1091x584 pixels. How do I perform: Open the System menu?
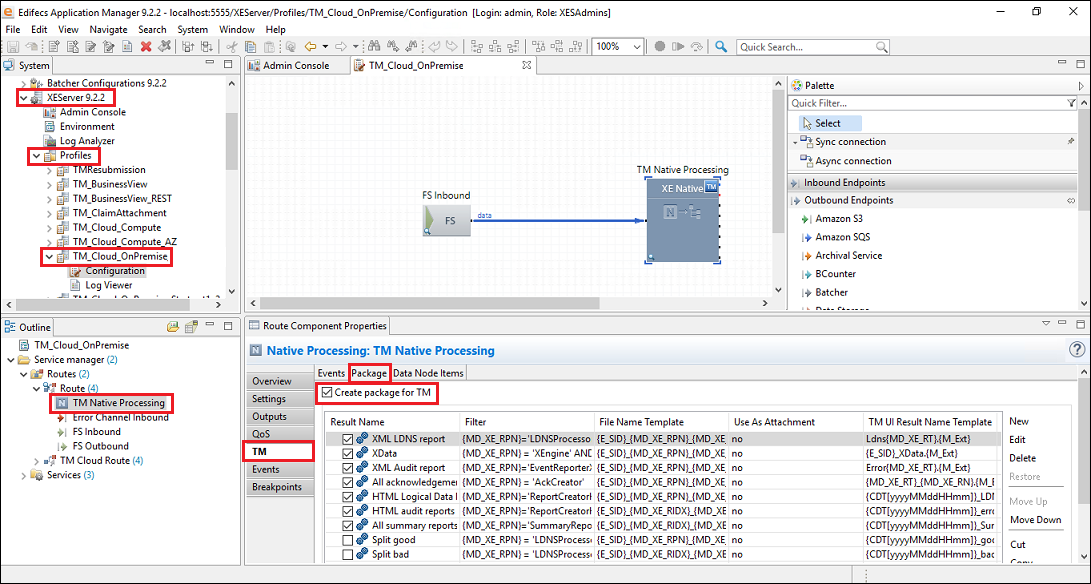pos(193,29)
